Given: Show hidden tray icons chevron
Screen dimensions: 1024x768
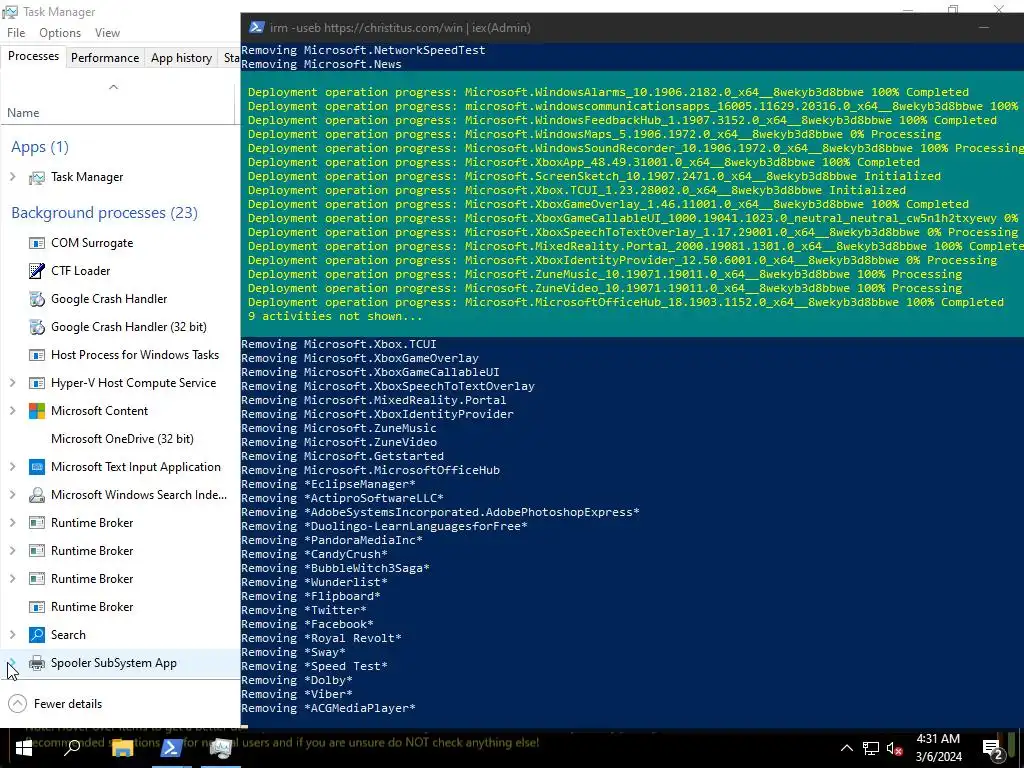Looking at the screenshot, I should tap(846, 748).
